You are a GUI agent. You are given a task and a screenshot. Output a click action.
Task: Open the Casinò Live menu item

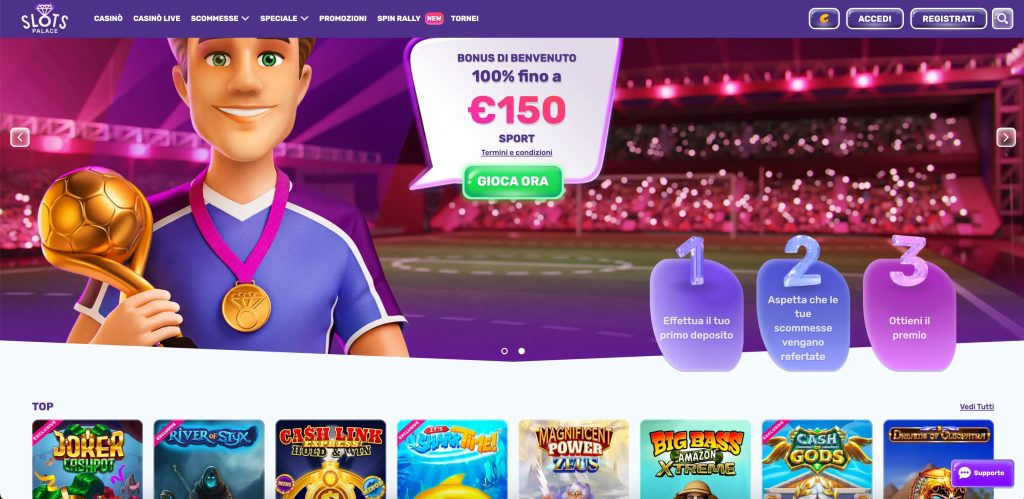157,18
